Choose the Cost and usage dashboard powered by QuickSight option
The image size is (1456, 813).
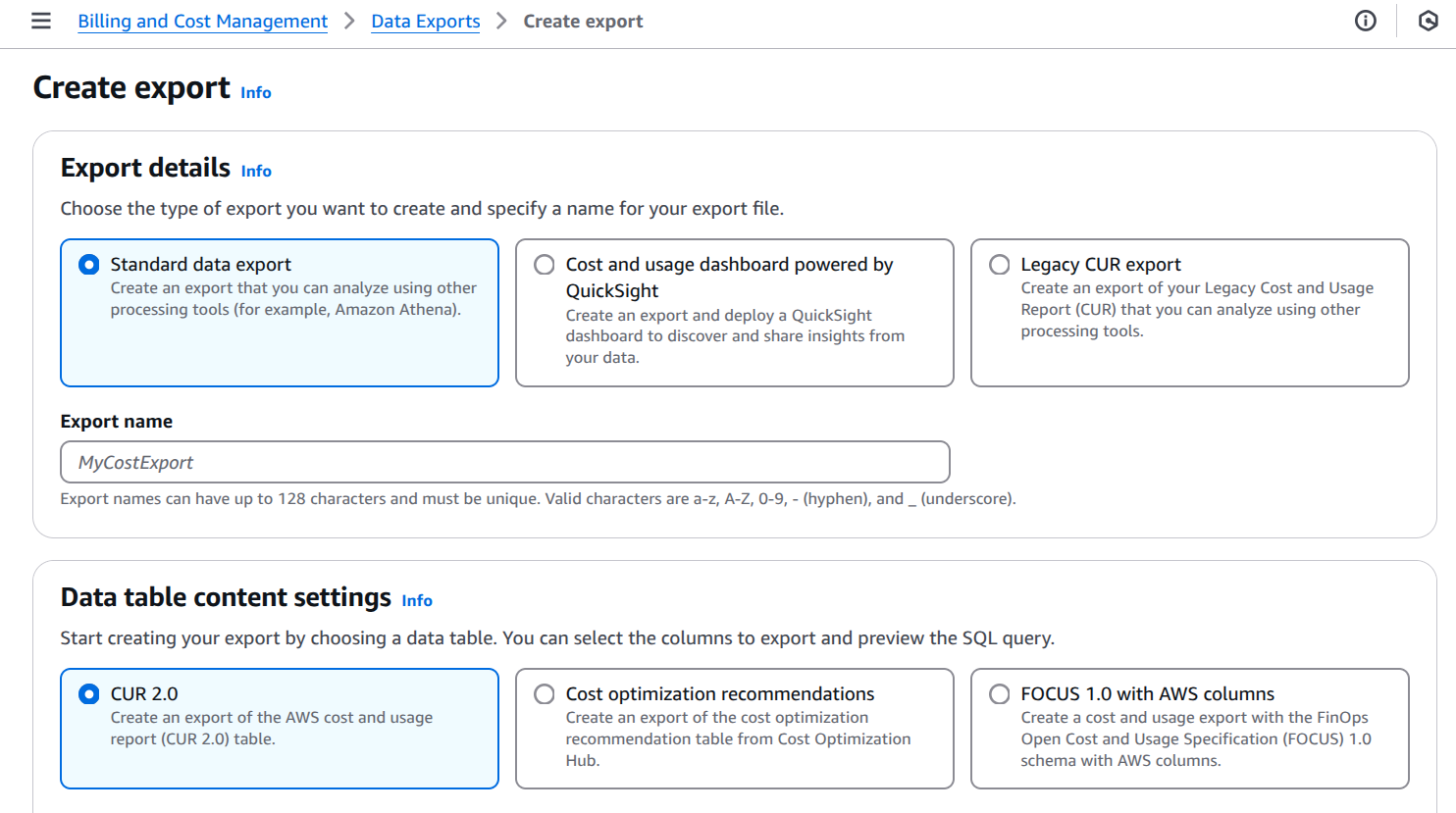[544, 264]
